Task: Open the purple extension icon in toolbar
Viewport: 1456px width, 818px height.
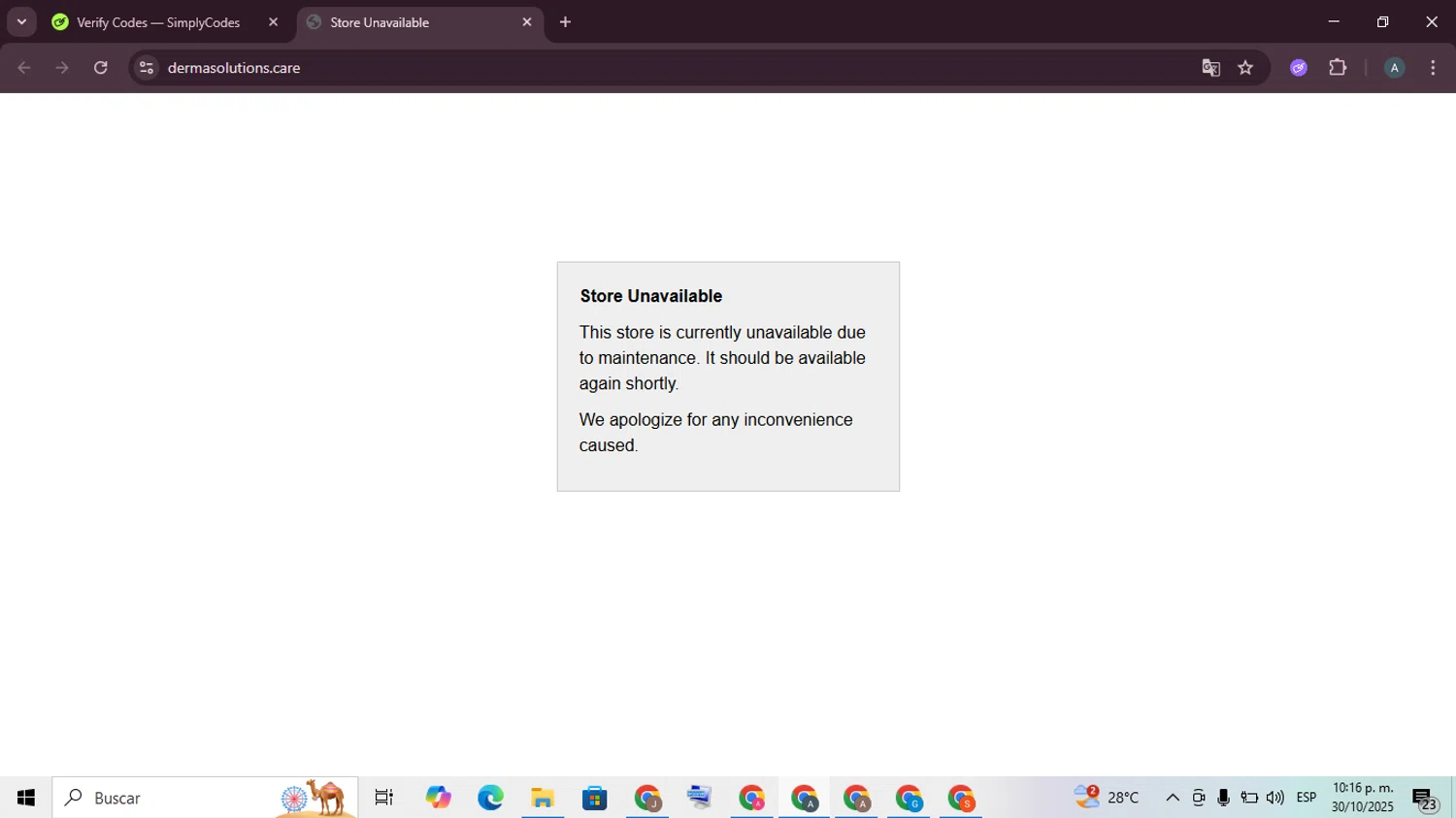Action: [1299, 68]
